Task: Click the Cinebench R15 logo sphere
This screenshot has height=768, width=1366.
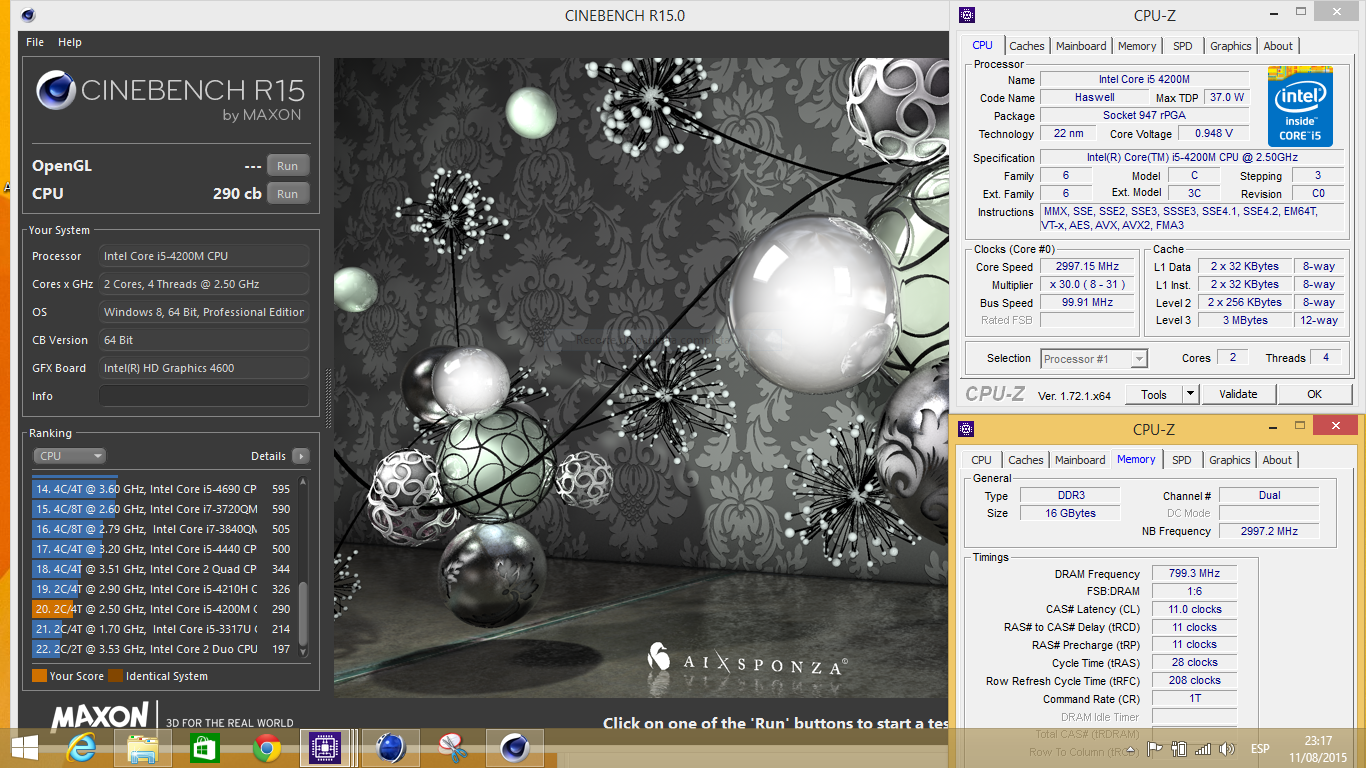Action: [56, 91]
